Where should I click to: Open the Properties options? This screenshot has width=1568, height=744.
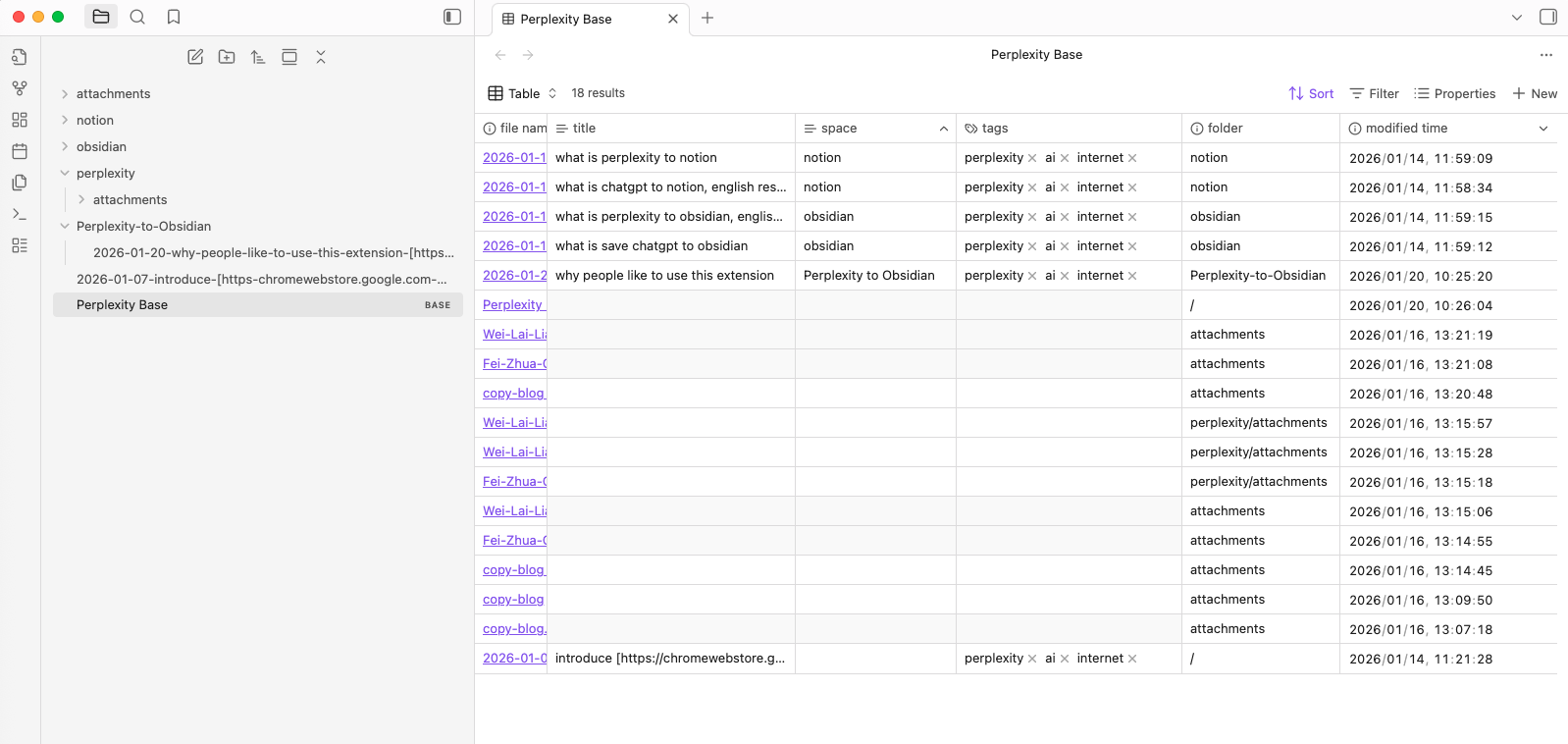pos(1455,93)
